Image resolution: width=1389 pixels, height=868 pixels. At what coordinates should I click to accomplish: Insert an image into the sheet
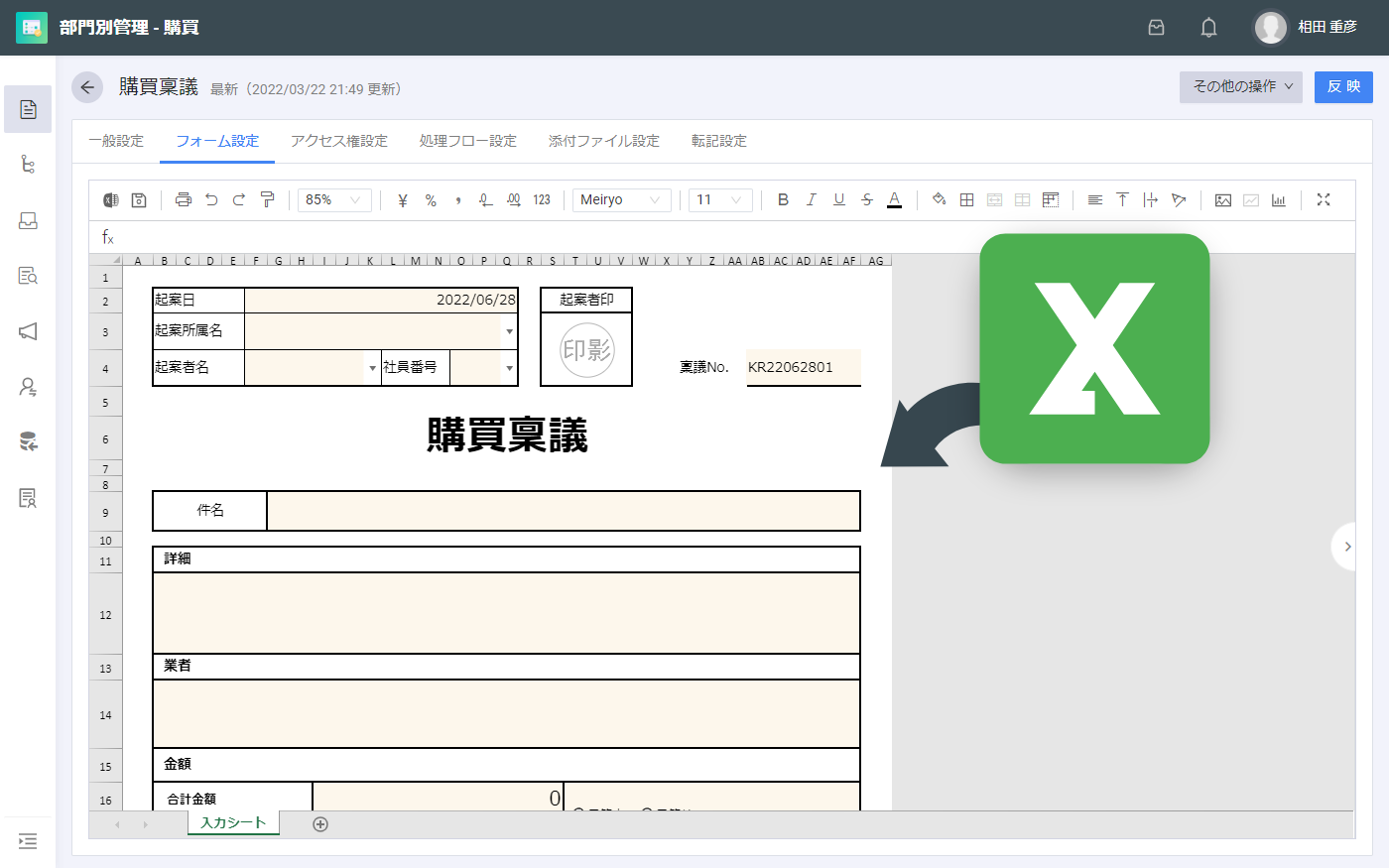coord(1223,199)
